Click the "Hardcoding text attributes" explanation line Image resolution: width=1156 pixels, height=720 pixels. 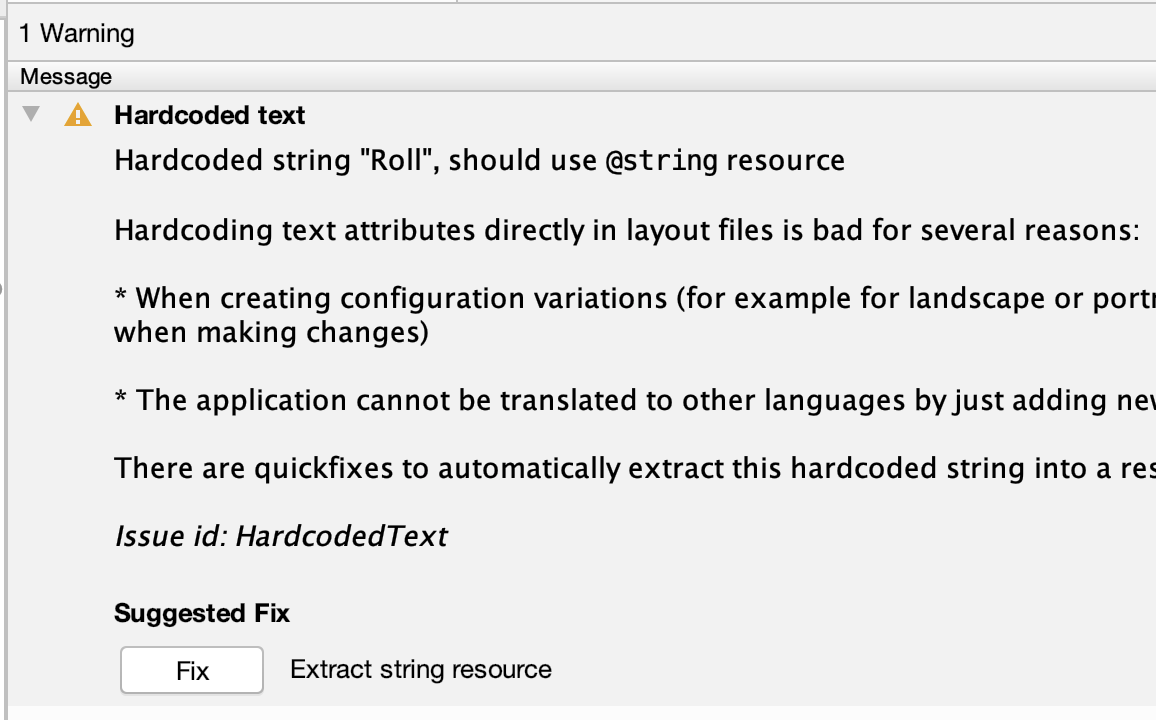point(627,231)
